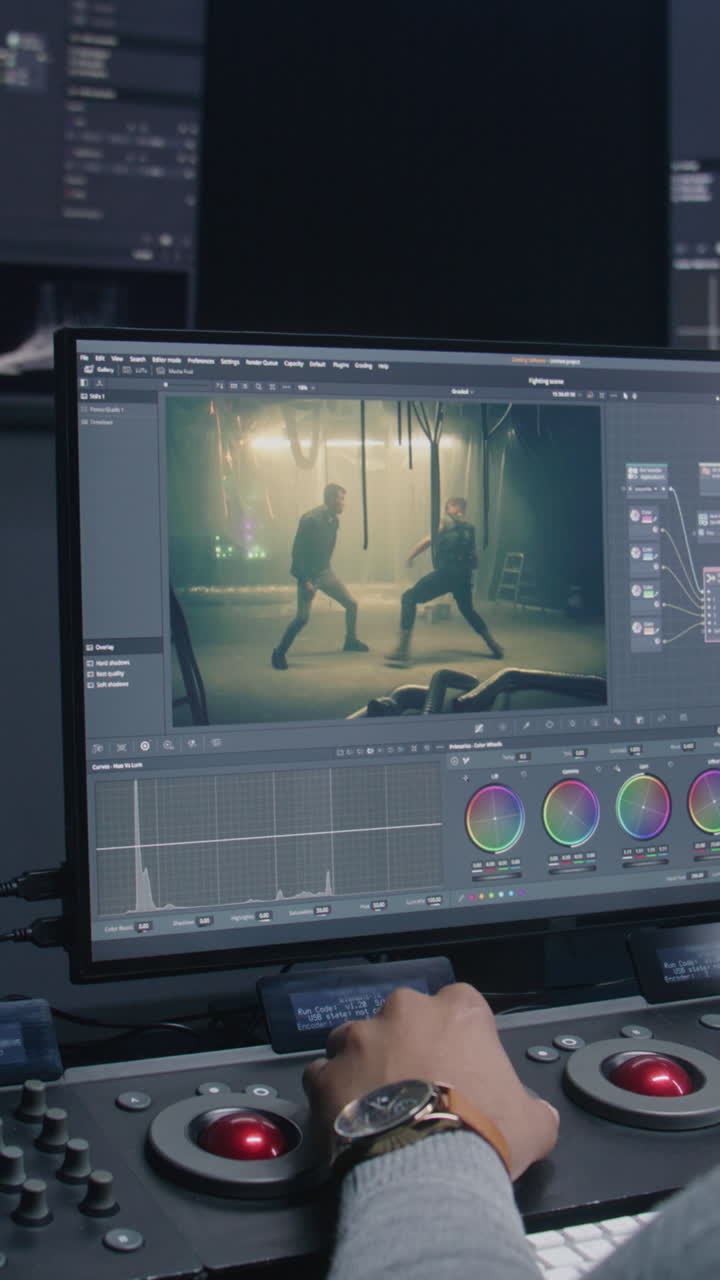Select the active circular Color Wheels palette icon
Image resolution: width=720 pixels, height=1280 pixels.
144,746
